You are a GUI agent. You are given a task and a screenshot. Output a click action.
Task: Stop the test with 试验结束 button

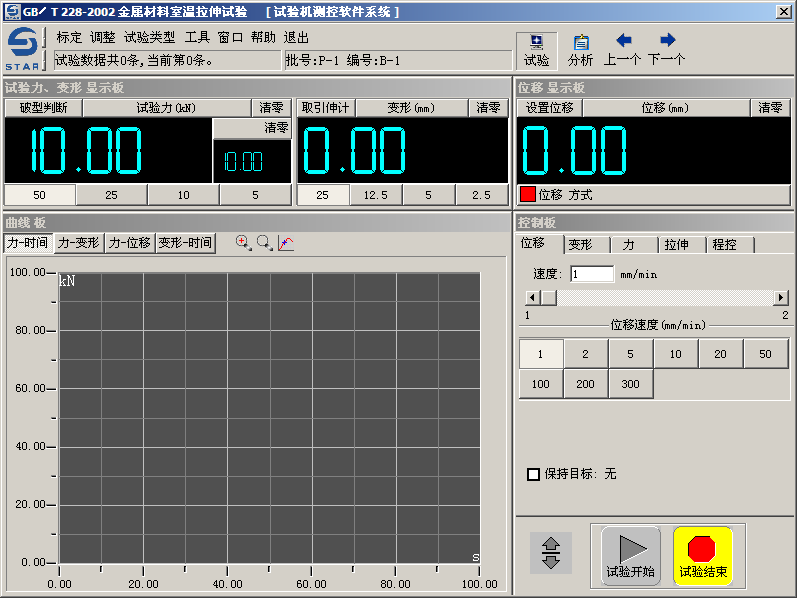pyautogui.click(x=702, y=555)
